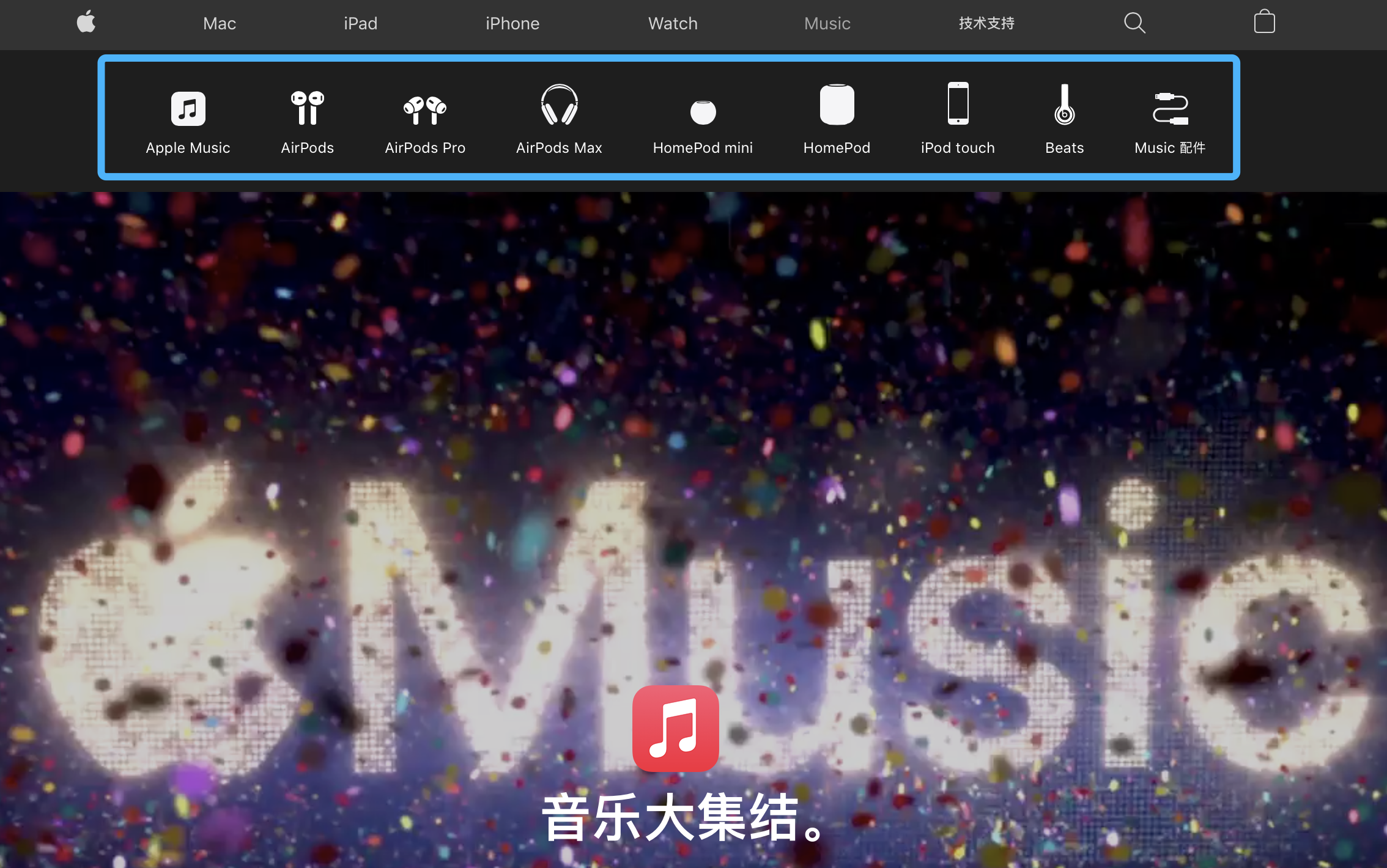This screenshot has width=1387, height=868.
Task: Click the Music nav menu item
Action: tap(827, 23)
